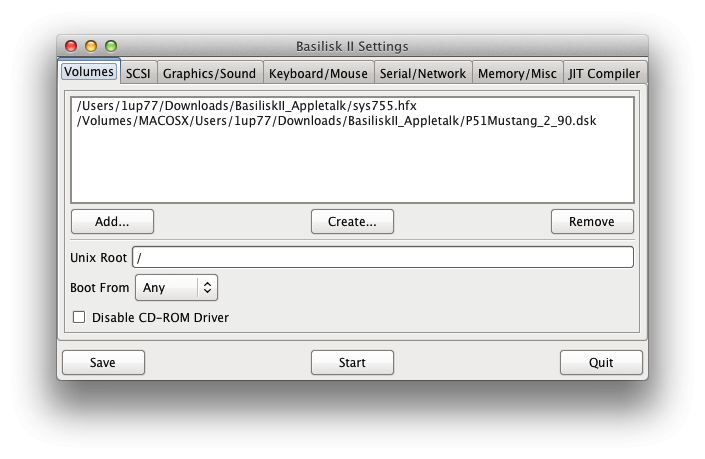The height and width of the screenshot is (459, 705).
Task: Switch to JIT Compiler tab
Action: click(604, 73)
